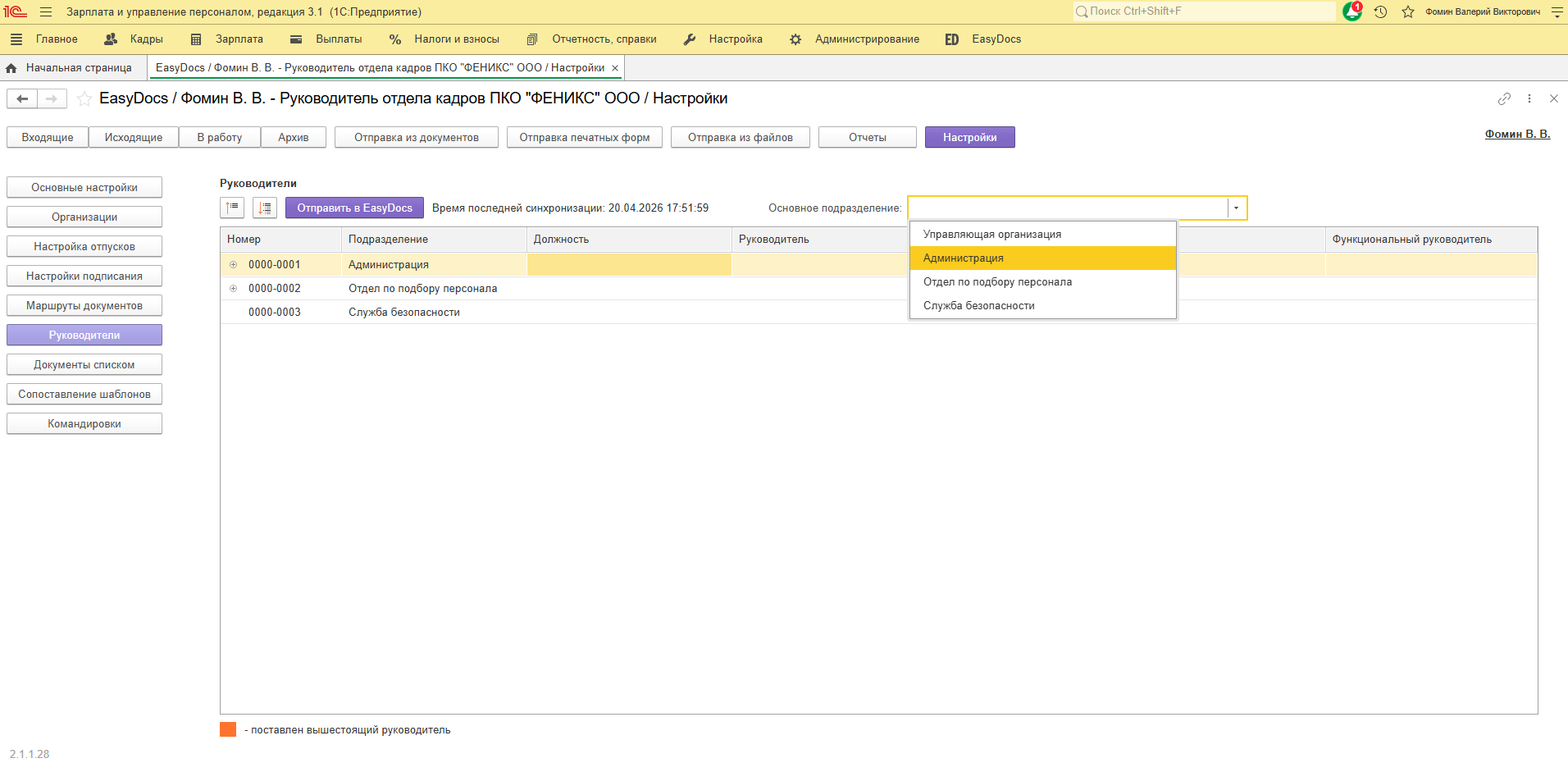
Task: Select Служба безопасности dropdown option
Action: (x=1043, y=306)
